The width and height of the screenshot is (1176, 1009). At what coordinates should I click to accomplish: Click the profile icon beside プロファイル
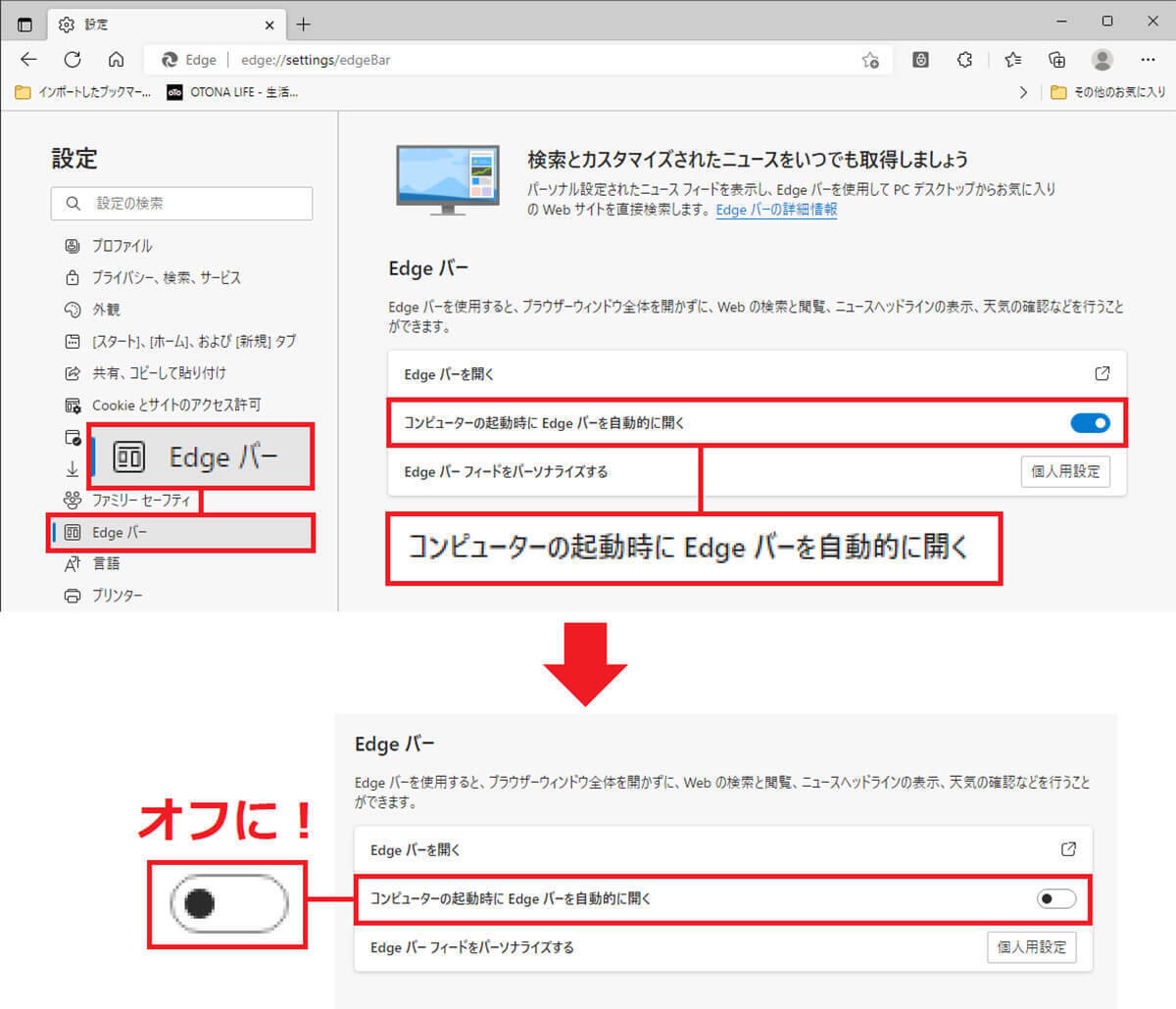73,246
